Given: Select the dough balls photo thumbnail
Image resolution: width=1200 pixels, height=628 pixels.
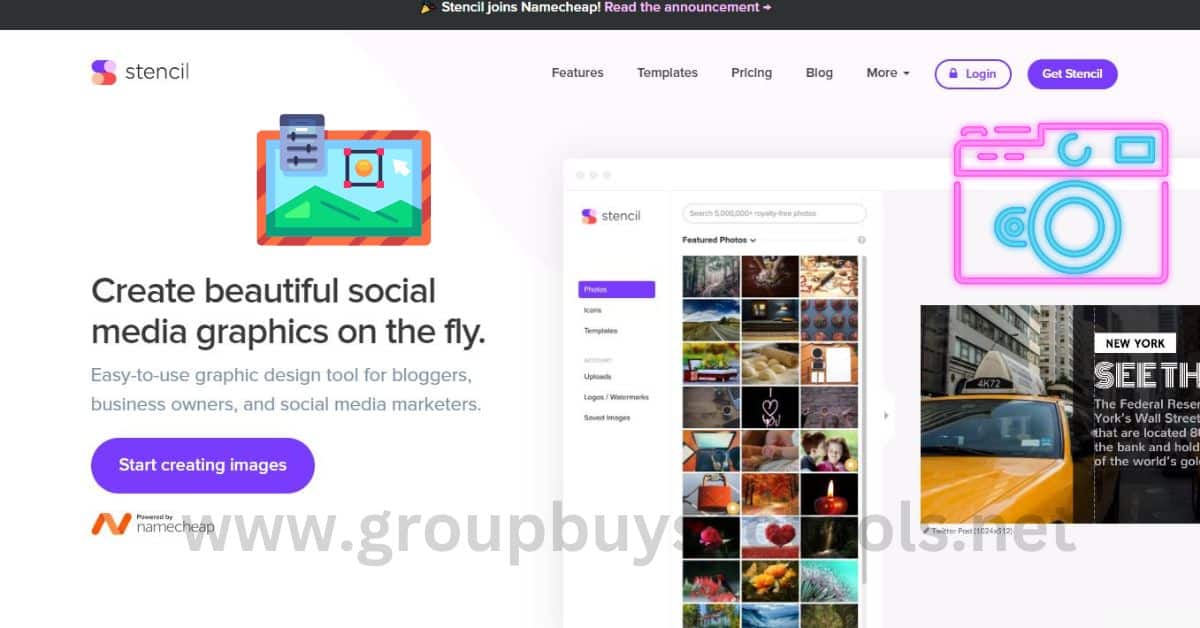Looking at the screenshot, I should tap(770, 364).
